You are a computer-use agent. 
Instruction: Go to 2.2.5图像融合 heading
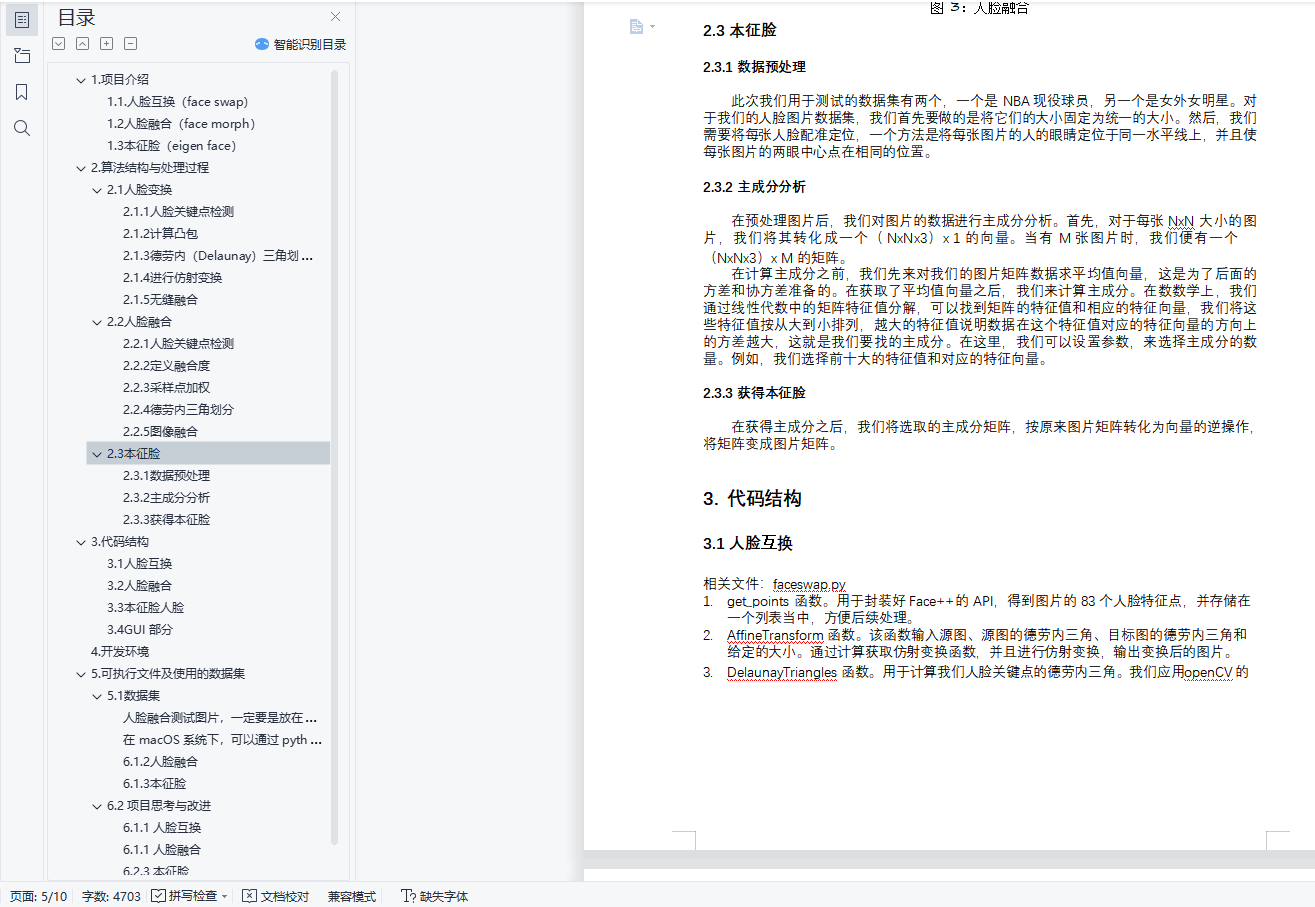point(160,432)
